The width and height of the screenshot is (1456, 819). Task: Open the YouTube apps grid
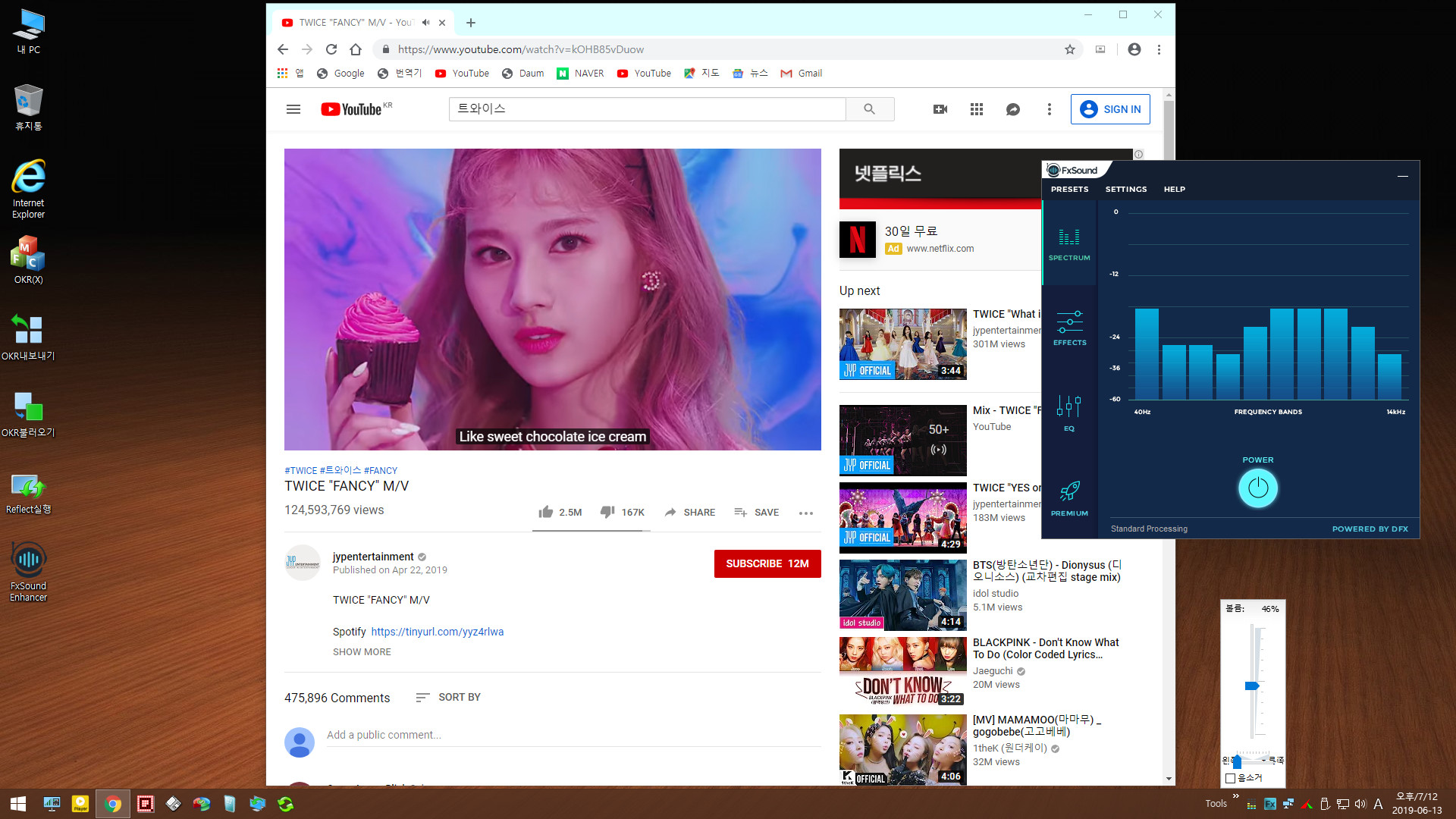click(977, 109)
